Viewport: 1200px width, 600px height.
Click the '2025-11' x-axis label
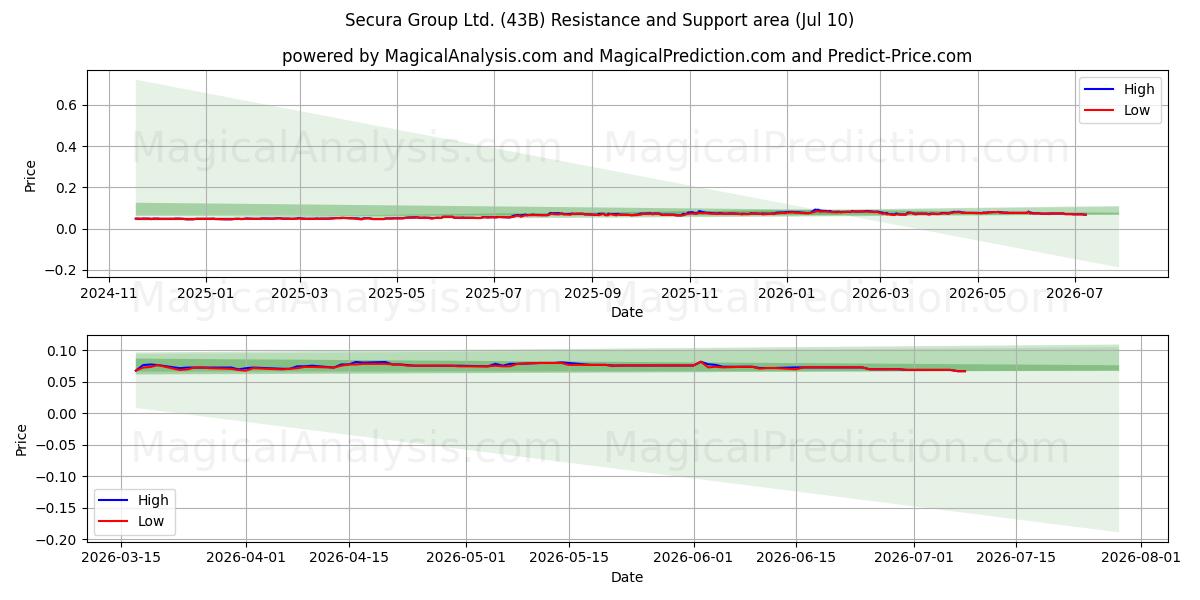click(x=689, y=294)
